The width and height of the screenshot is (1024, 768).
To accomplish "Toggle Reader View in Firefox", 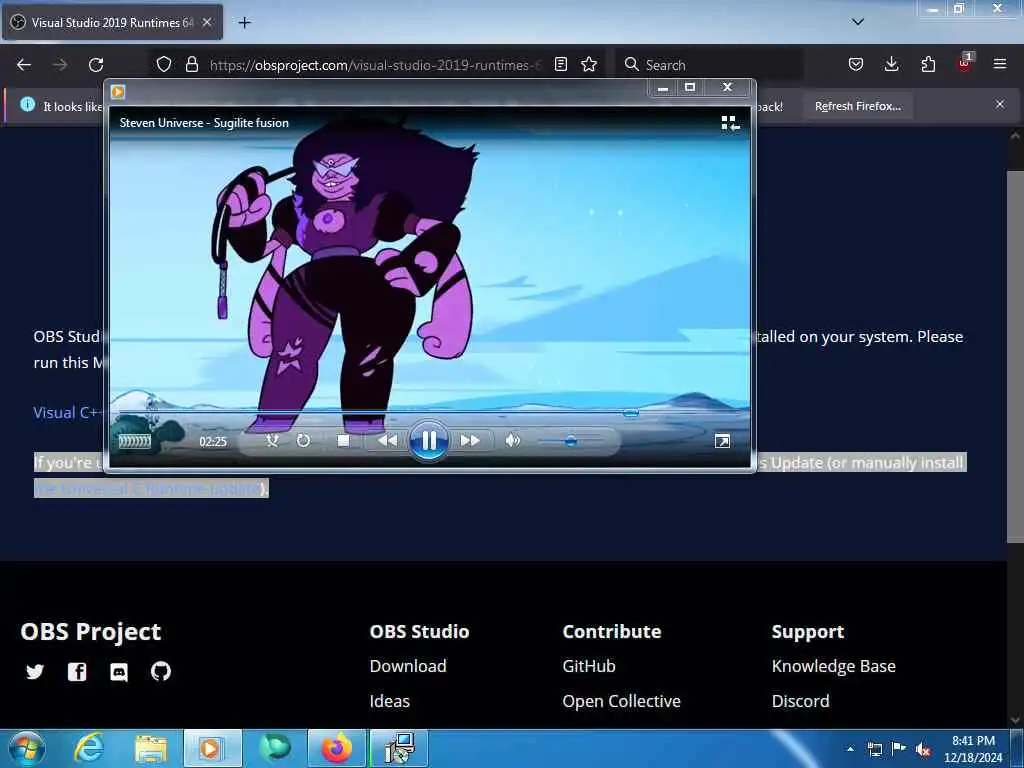I will 560,65.
